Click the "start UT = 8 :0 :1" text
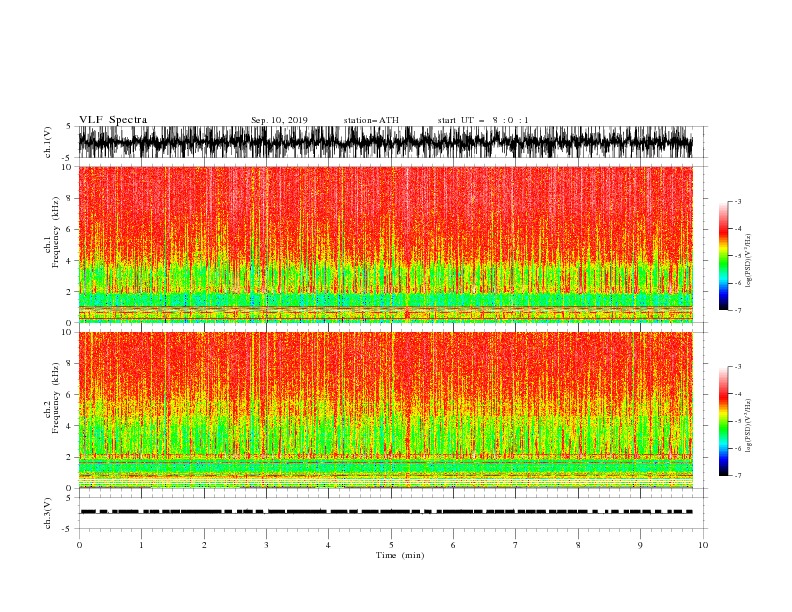The width and height of the screenshot is (792, 612). click(483, 120)
